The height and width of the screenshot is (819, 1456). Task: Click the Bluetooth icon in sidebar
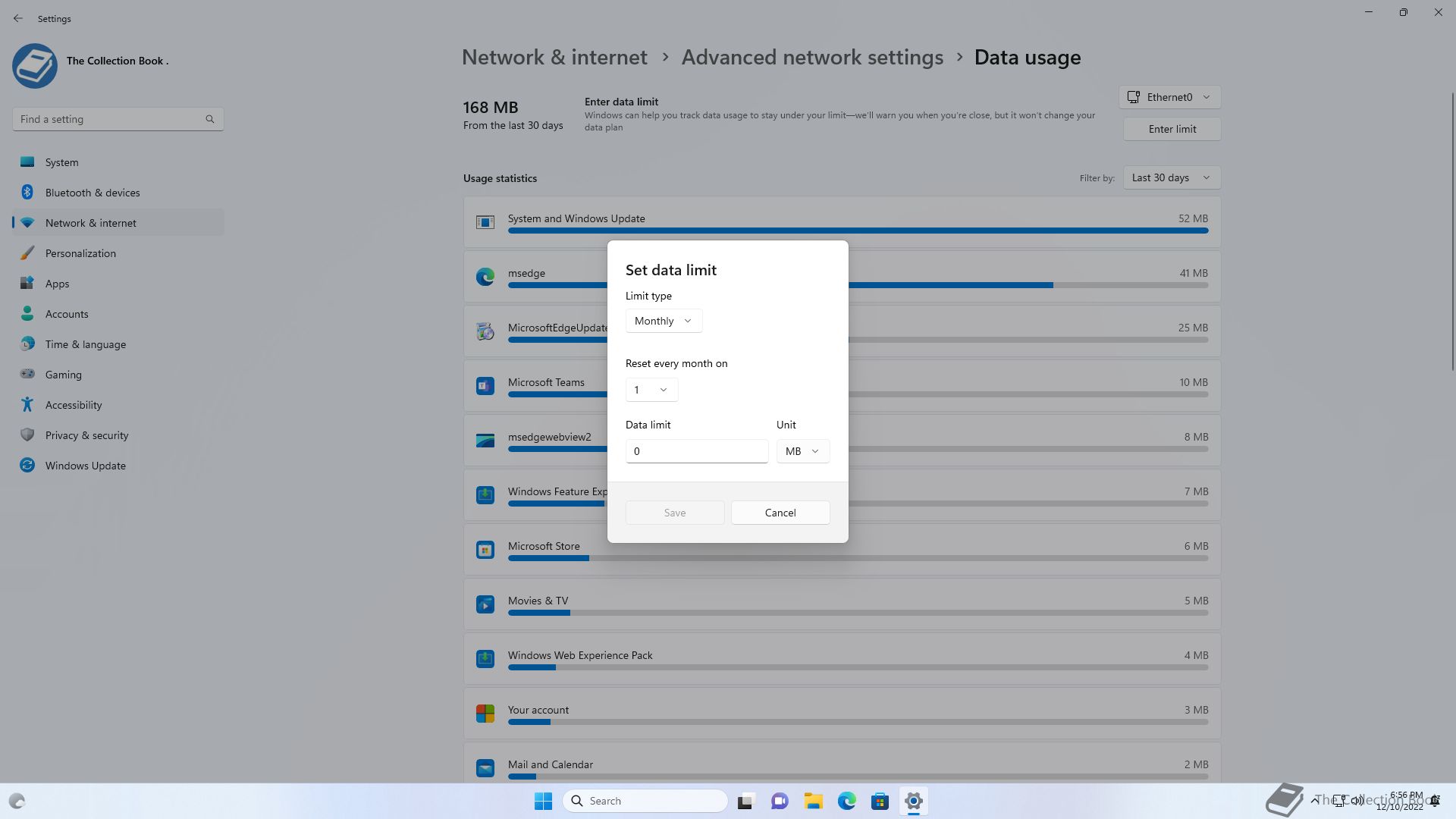[x=27, y=192]
